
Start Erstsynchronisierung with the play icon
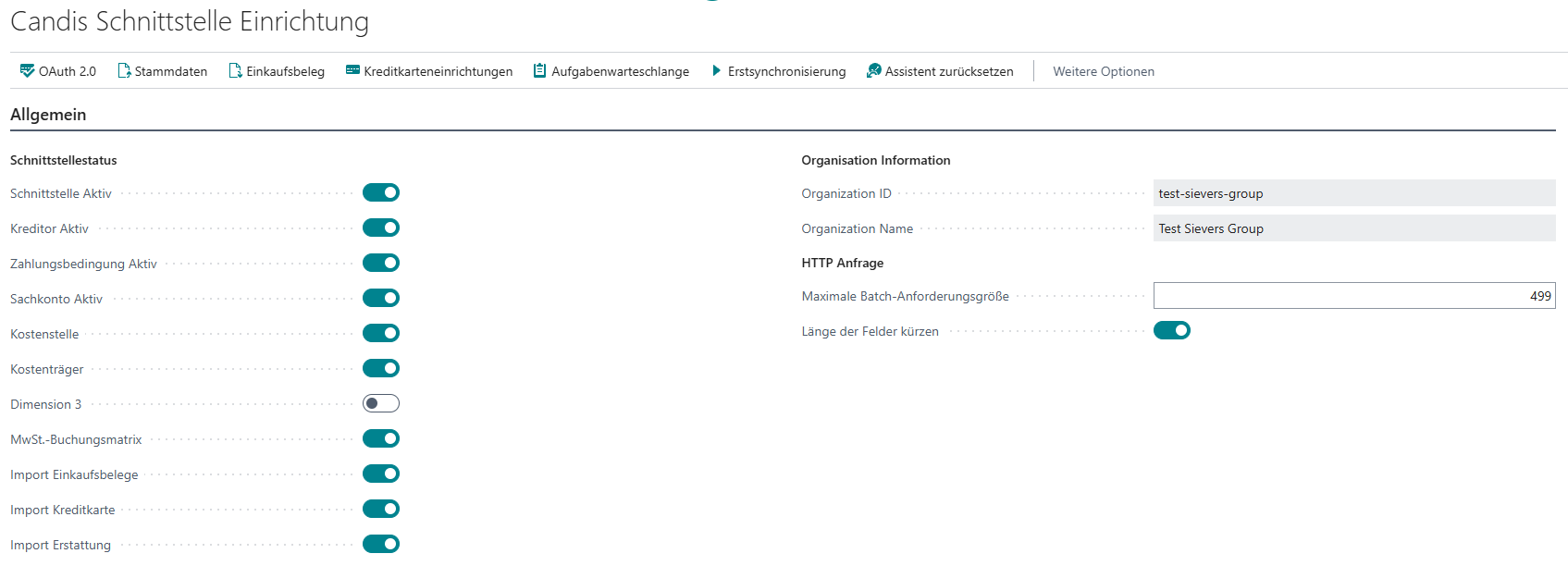click(x=716, y=71)
